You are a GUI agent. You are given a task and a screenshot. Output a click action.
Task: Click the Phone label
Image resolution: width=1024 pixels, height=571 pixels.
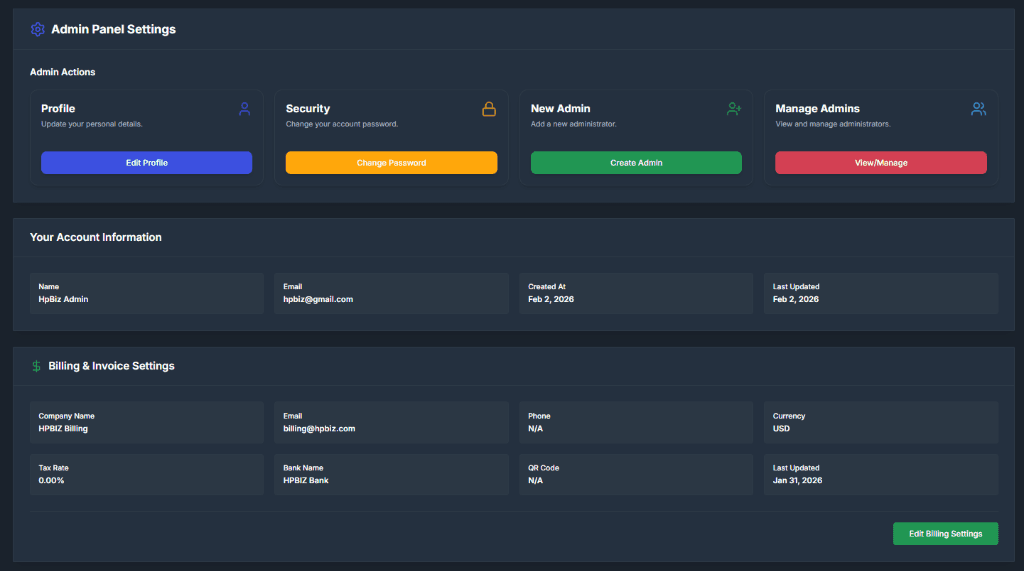[x=539, y=416]
